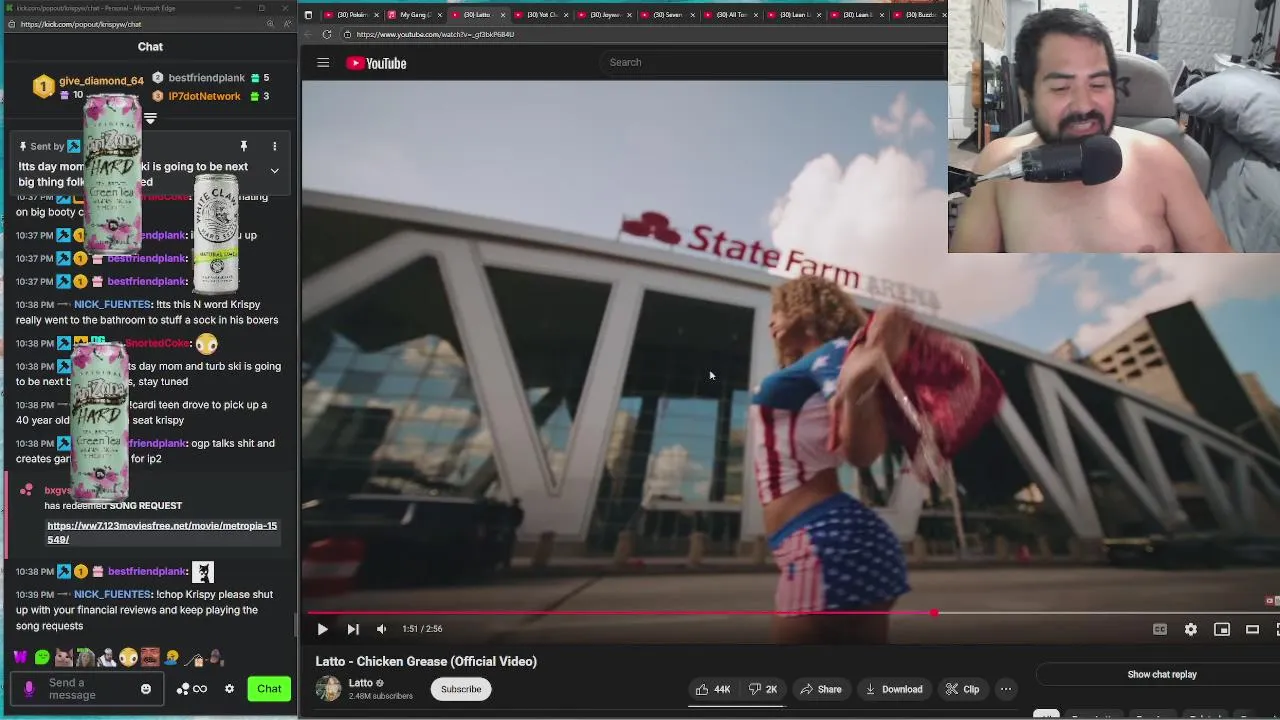Close the '(30) Latto' tab
The image size is (1280, 720).
[502, 15]
